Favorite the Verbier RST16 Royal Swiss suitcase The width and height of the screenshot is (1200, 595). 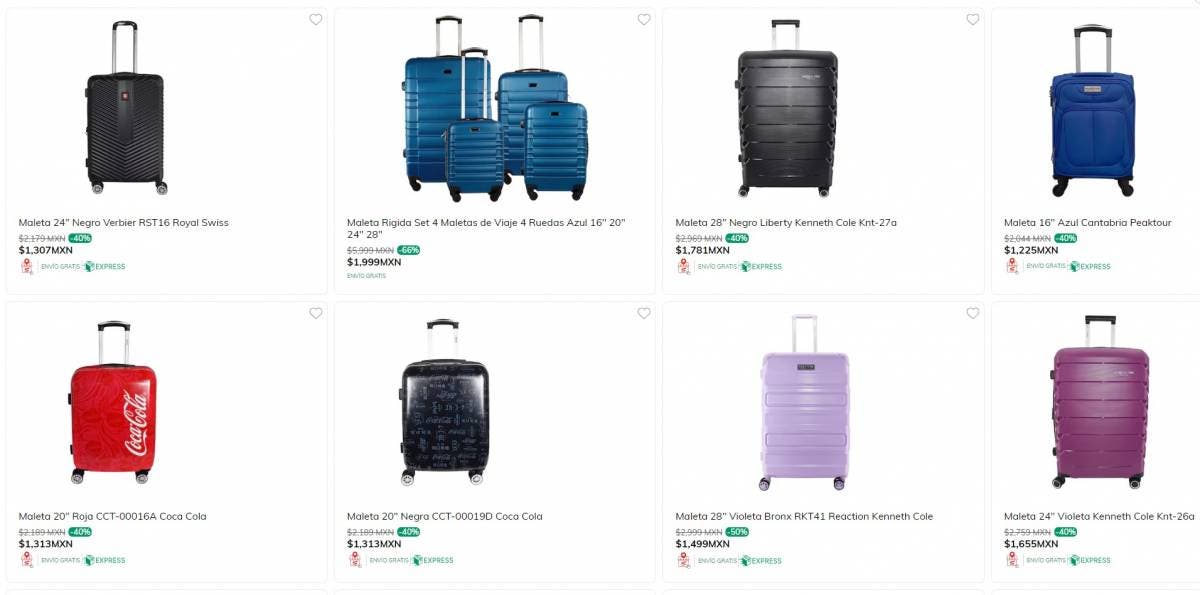point(316,20)
